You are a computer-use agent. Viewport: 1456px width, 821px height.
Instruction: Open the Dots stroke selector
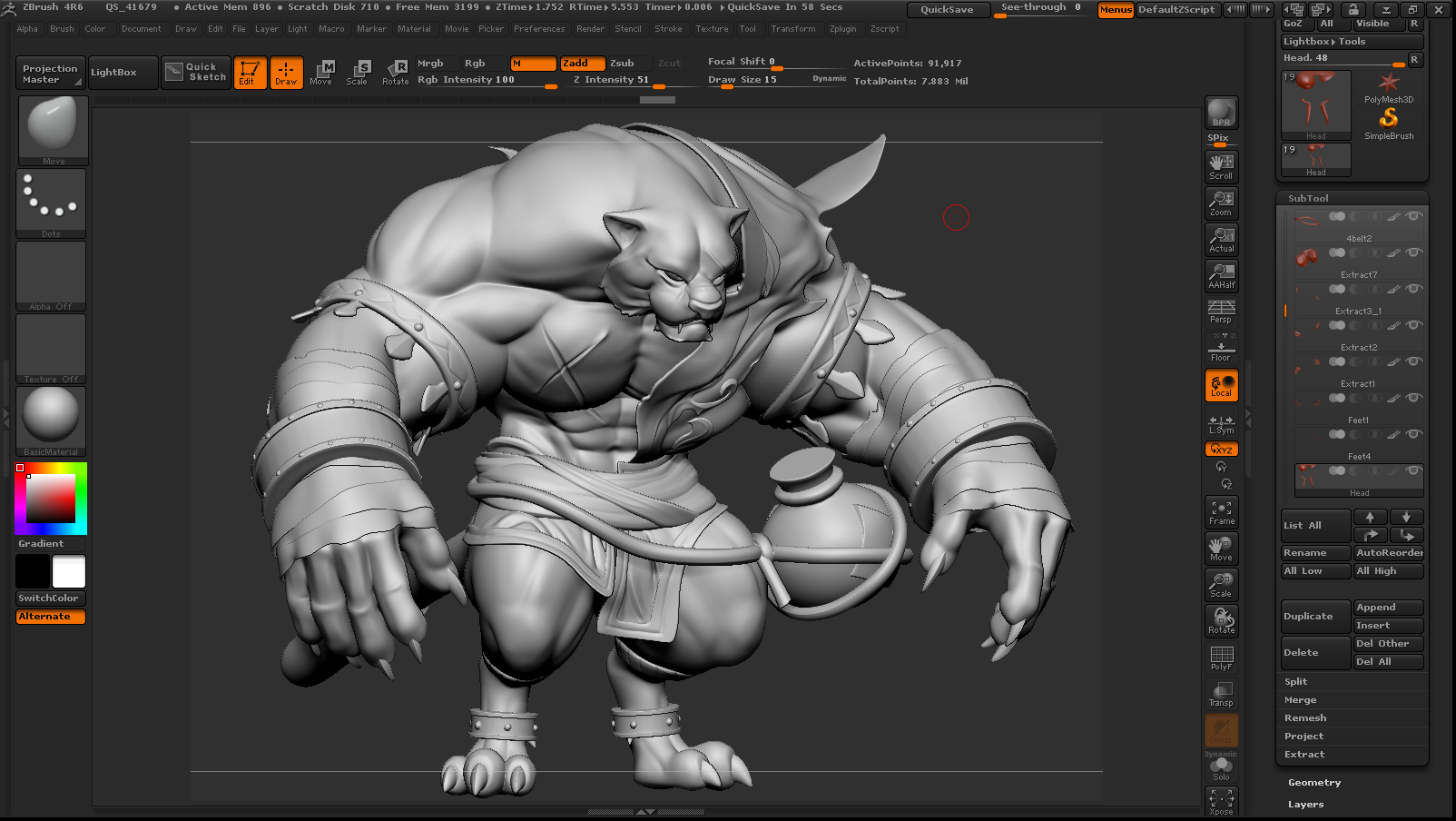51,203
